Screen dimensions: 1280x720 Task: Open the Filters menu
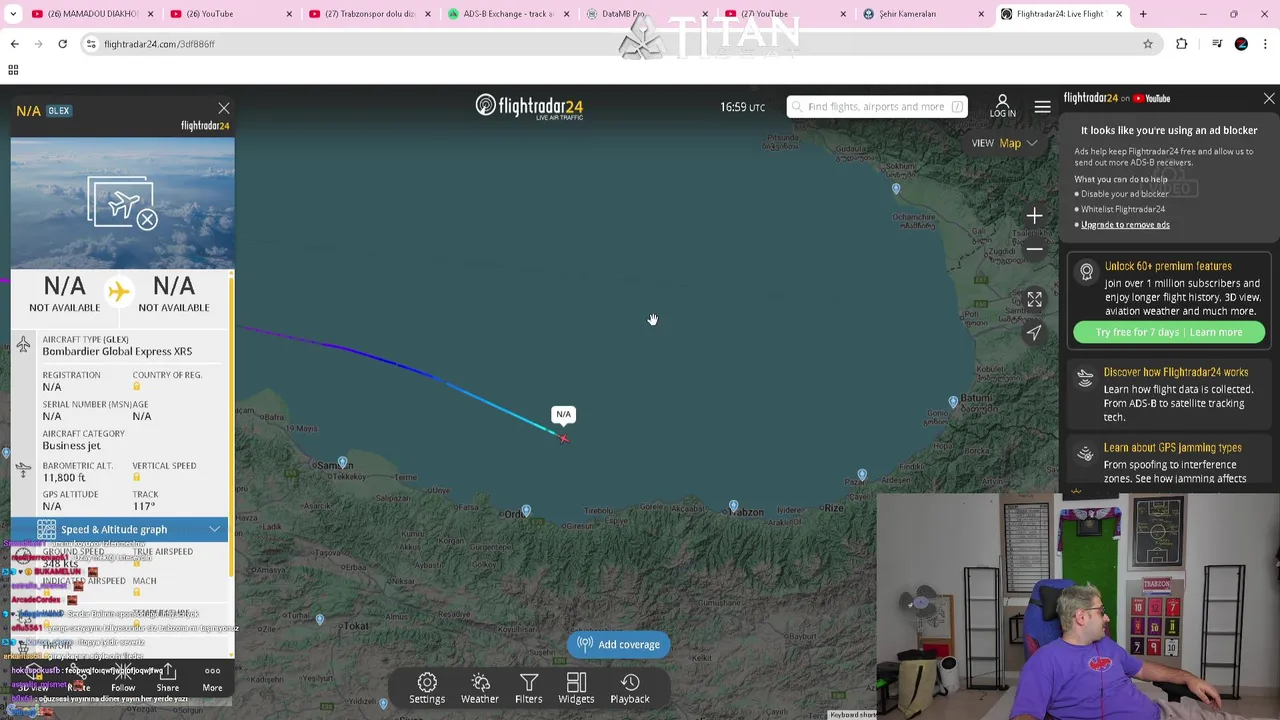[x=528, y=688]
